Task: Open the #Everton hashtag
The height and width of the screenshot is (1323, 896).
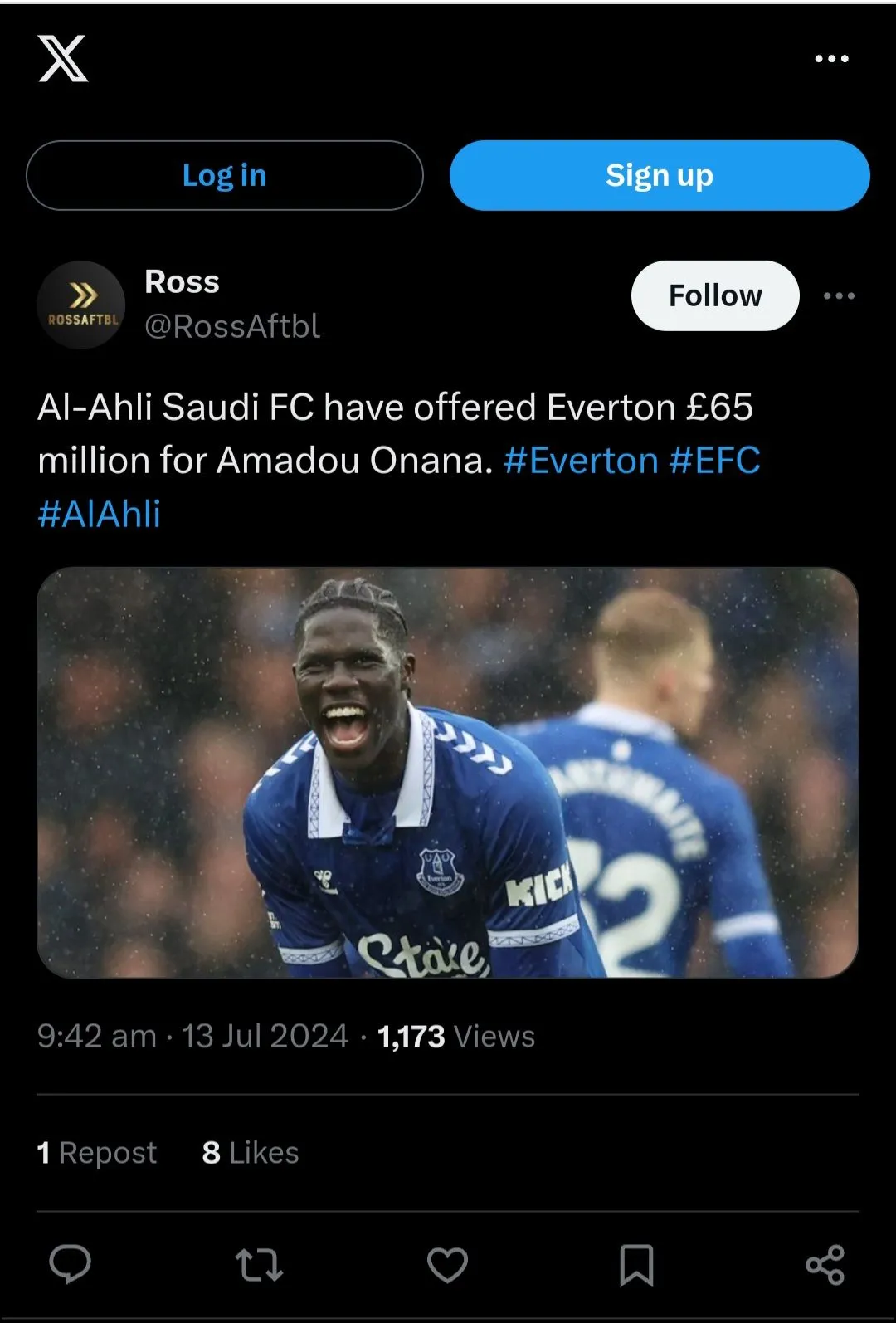Action: click(581, 461)
